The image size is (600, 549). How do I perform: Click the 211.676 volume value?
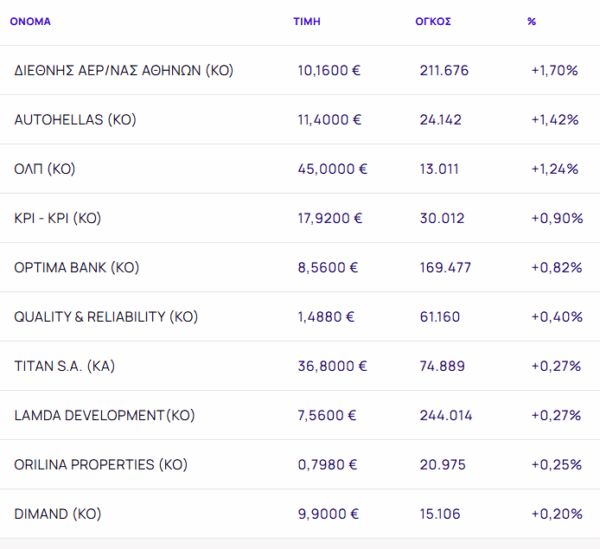[444, 71]
